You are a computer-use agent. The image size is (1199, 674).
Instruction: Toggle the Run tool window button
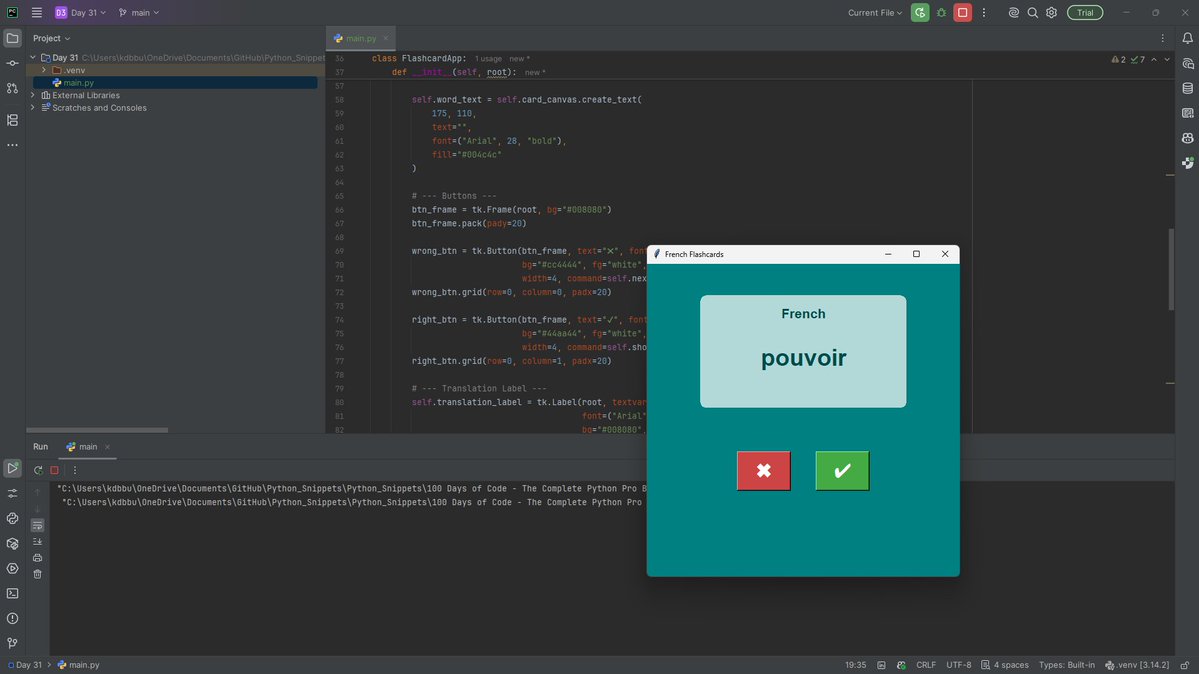tap(12, 467)
